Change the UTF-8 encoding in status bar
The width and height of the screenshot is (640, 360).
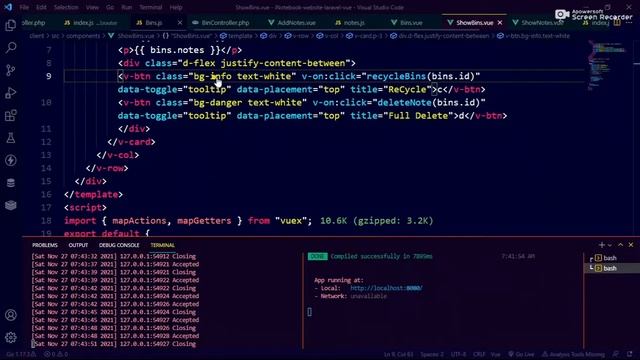coord(458,354)
